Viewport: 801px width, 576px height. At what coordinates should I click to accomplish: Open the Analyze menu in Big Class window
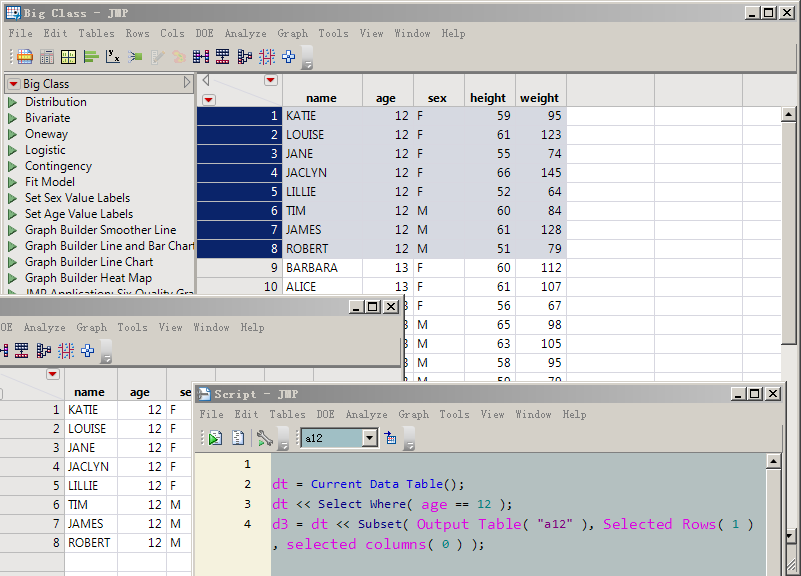click(x=245, y=33)
